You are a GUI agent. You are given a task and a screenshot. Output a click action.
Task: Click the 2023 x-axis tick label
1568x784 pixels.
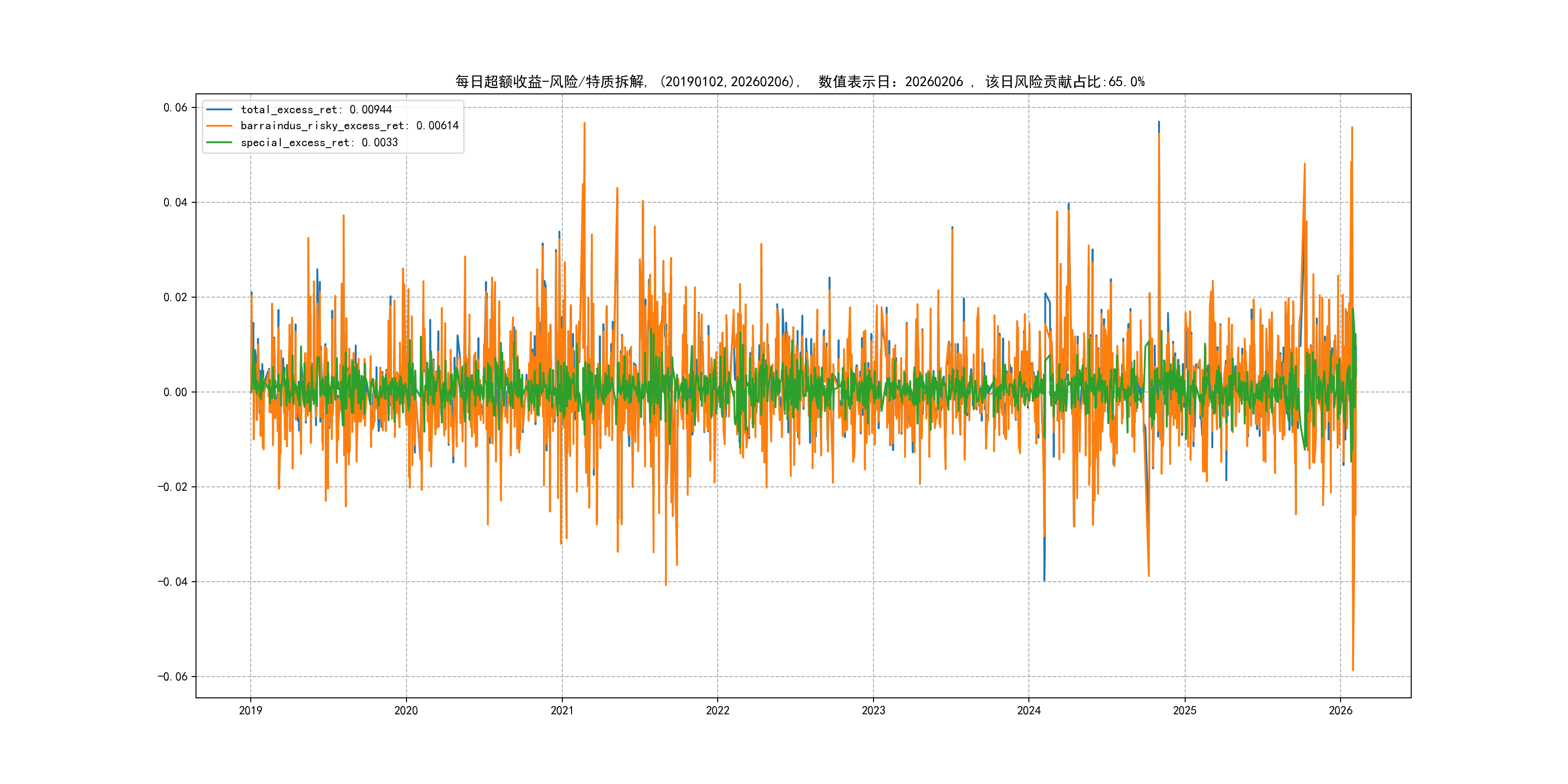[874, 710]
